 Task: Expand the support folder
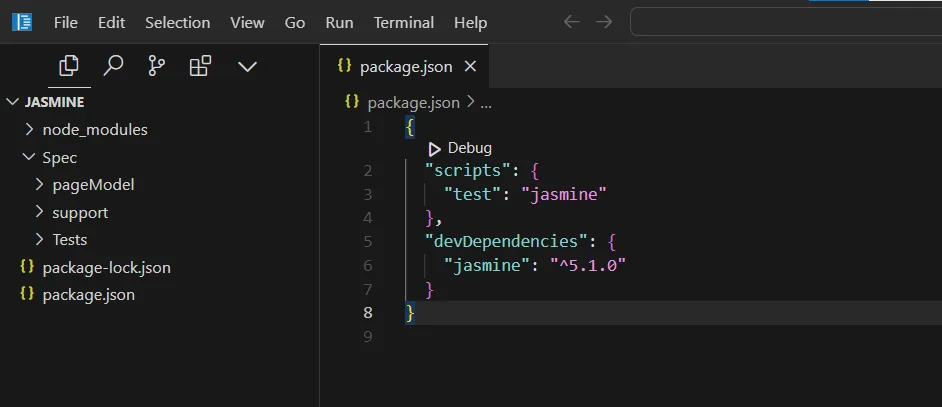(40, 212)
